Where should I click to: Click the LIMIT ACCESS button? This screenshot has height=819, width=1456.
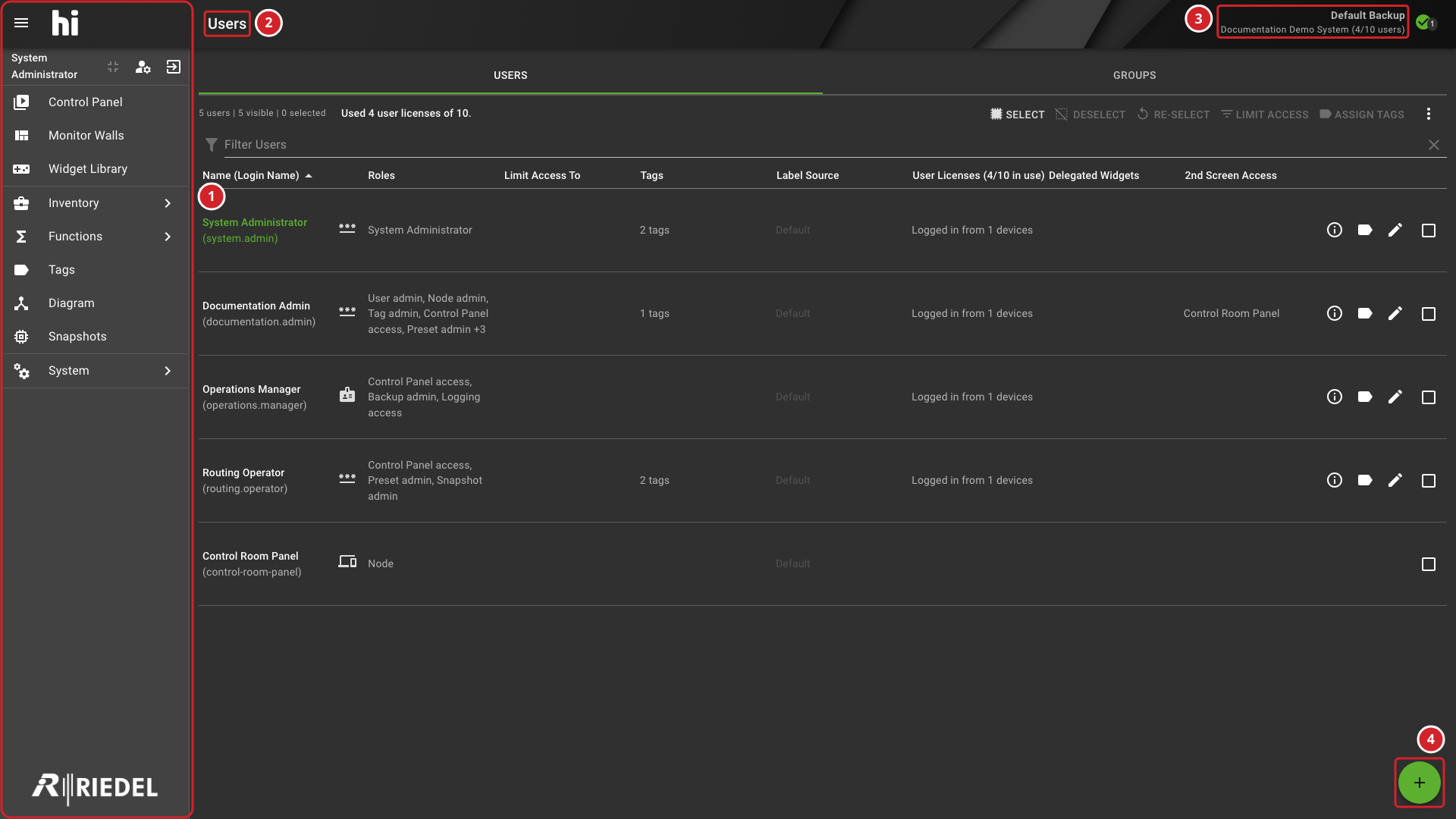tap(1264, 114)
